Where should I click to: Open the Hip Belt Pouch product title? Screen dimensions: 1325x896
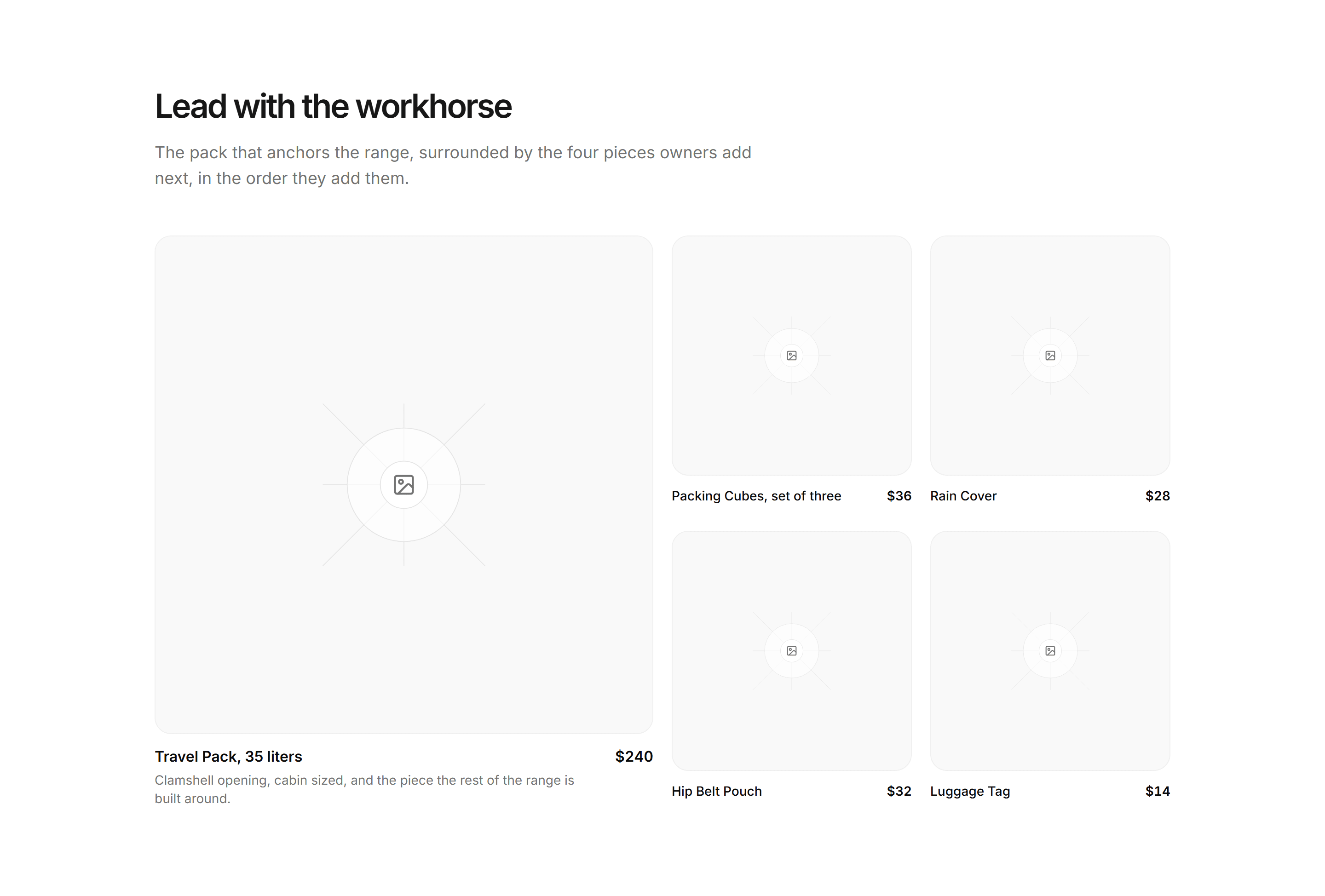coord(716,791)
